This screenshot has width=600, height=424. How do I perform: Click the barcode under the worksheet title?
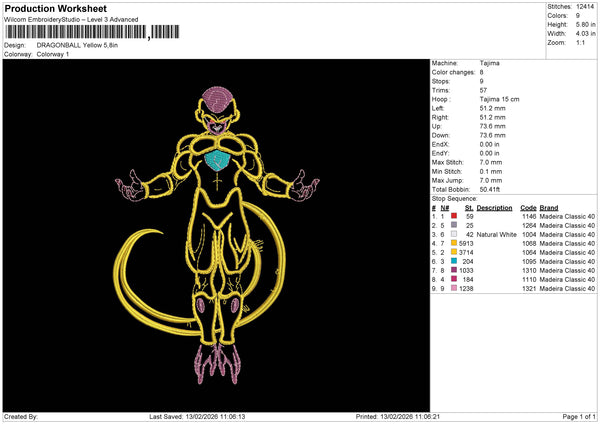pyautogui.click(x=75, y=33)
